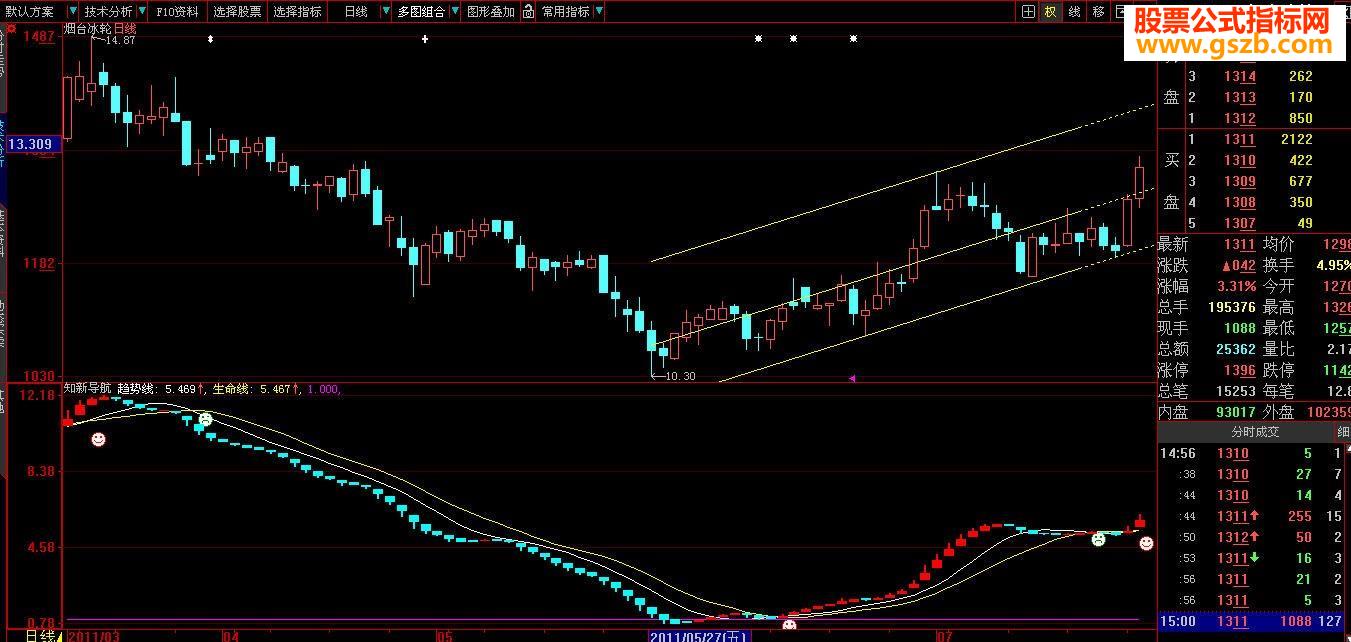
Task: Open the 默认方案 scheme menu
Action: coord(28,12)
